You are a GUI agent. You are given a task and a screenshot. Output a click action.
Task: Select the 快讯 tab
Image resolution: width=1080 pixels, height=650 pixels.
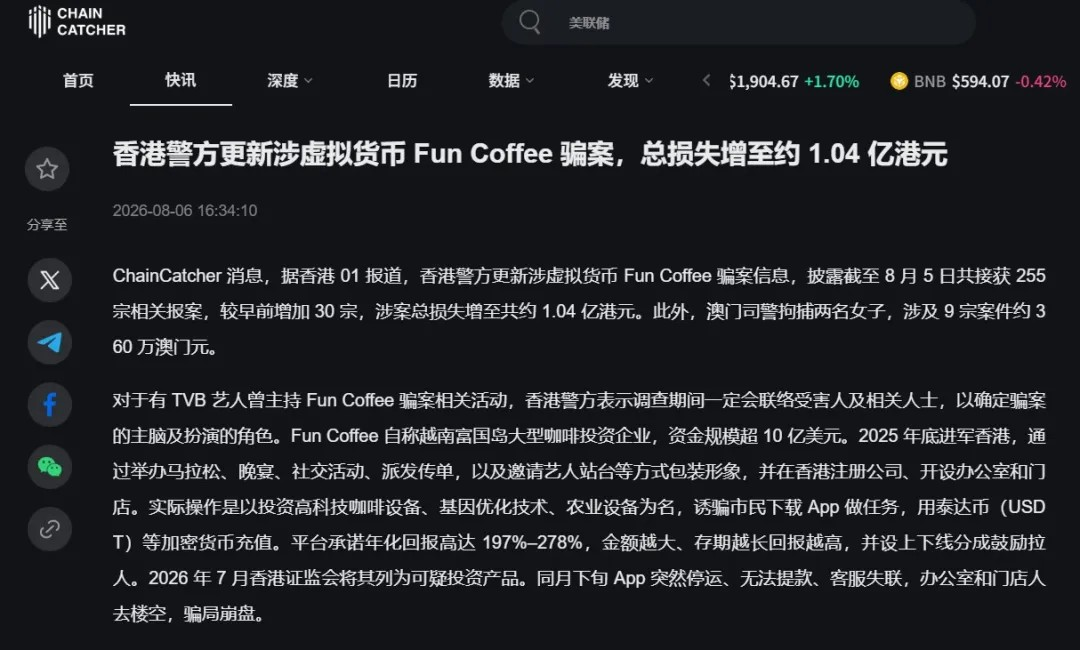point(180,80)
